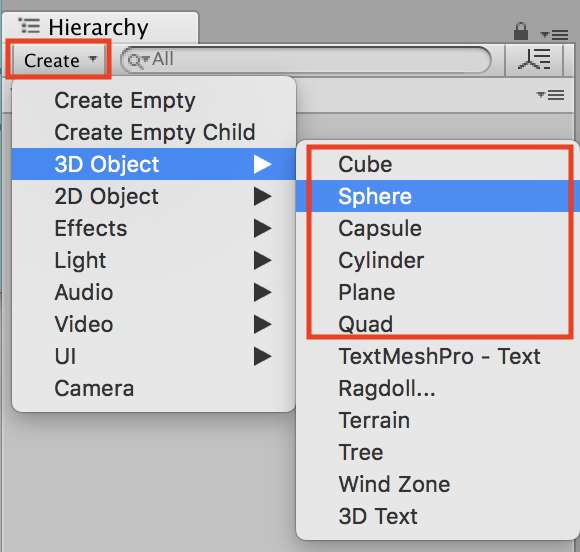Click the Hierarchy tab list icon
The image size is (580, 552).
point(29,26)
